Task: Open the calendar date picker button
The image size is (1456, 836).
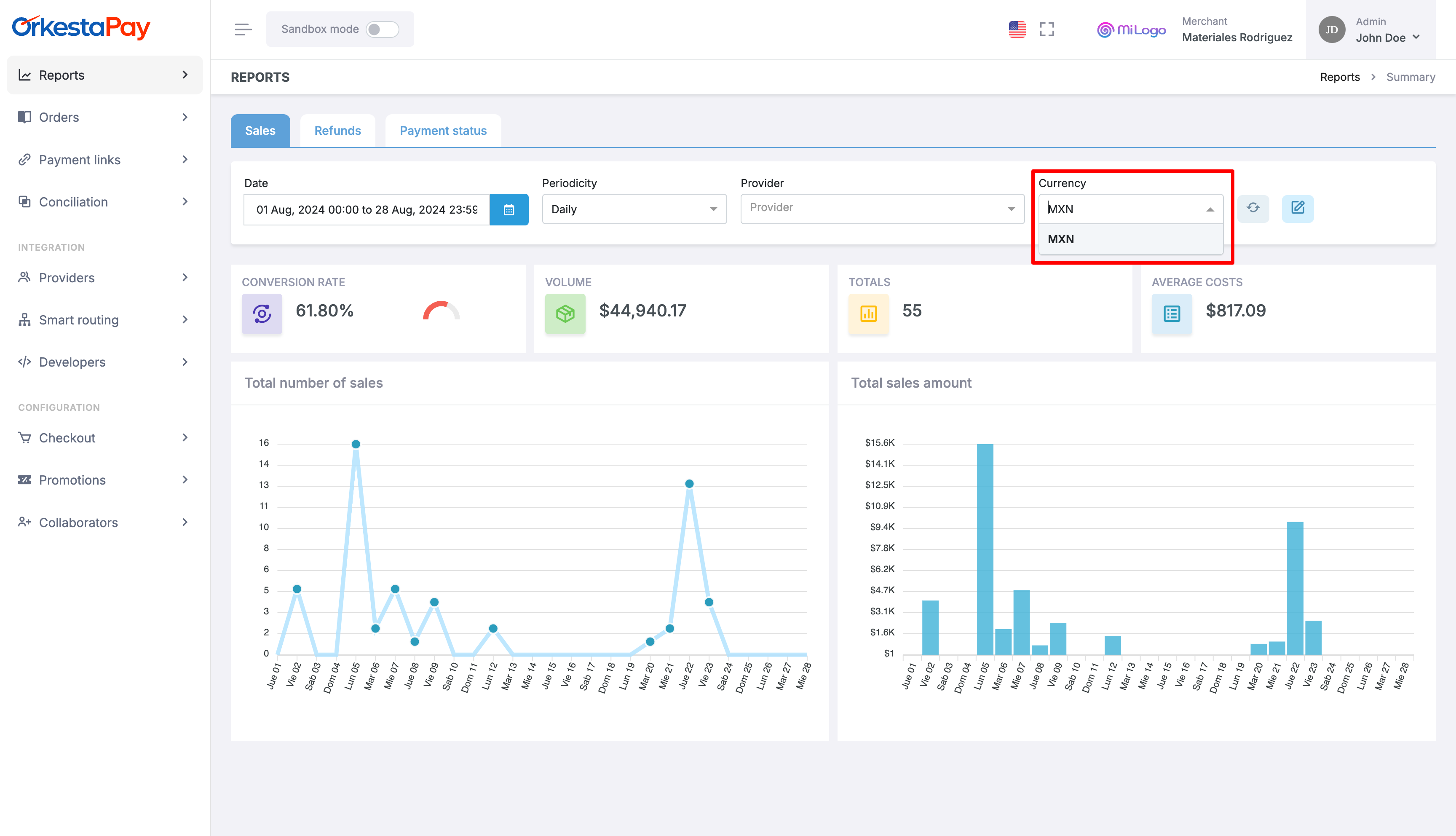Action: click(509, 209)
